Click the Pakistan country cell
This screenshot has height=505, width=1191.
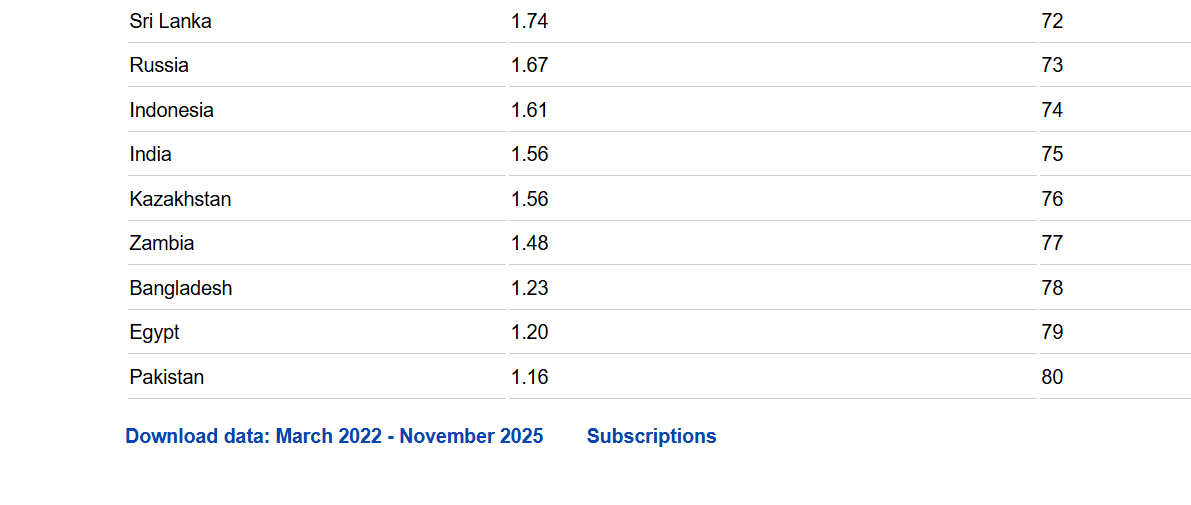click(x=166, y=377)
